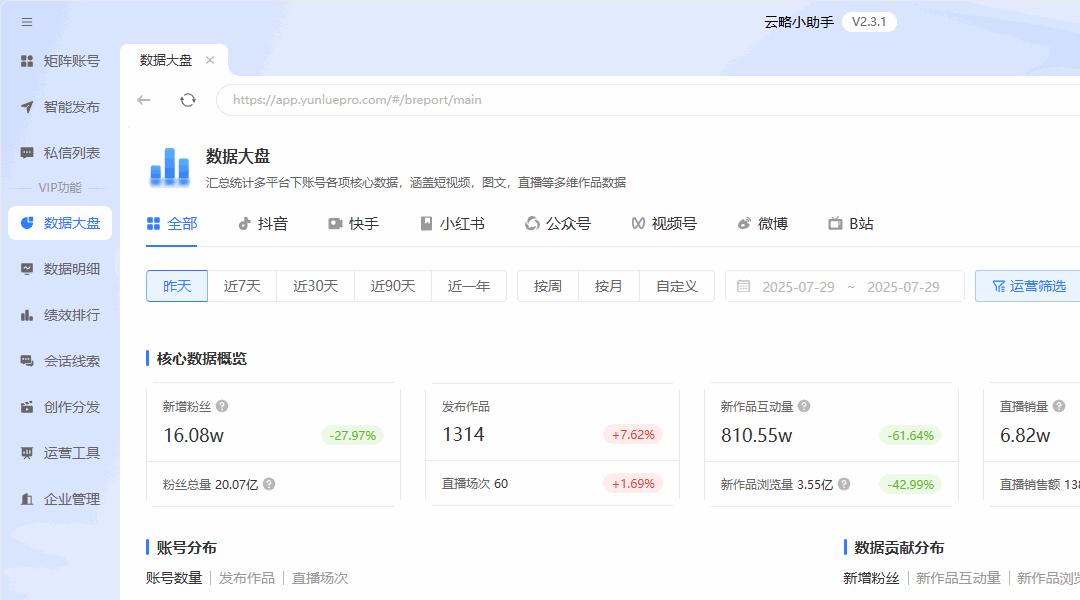
Task: Choose the 近一年 time range
Action: pyautogui.click(x=469, y=286)
